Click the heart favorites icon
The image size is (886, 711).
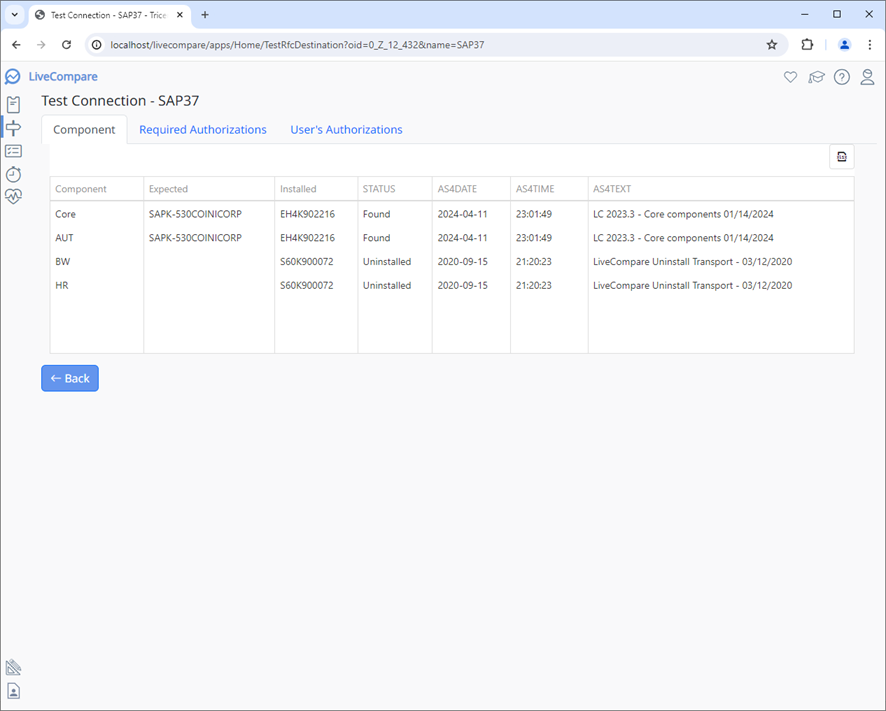pos(790,77)
